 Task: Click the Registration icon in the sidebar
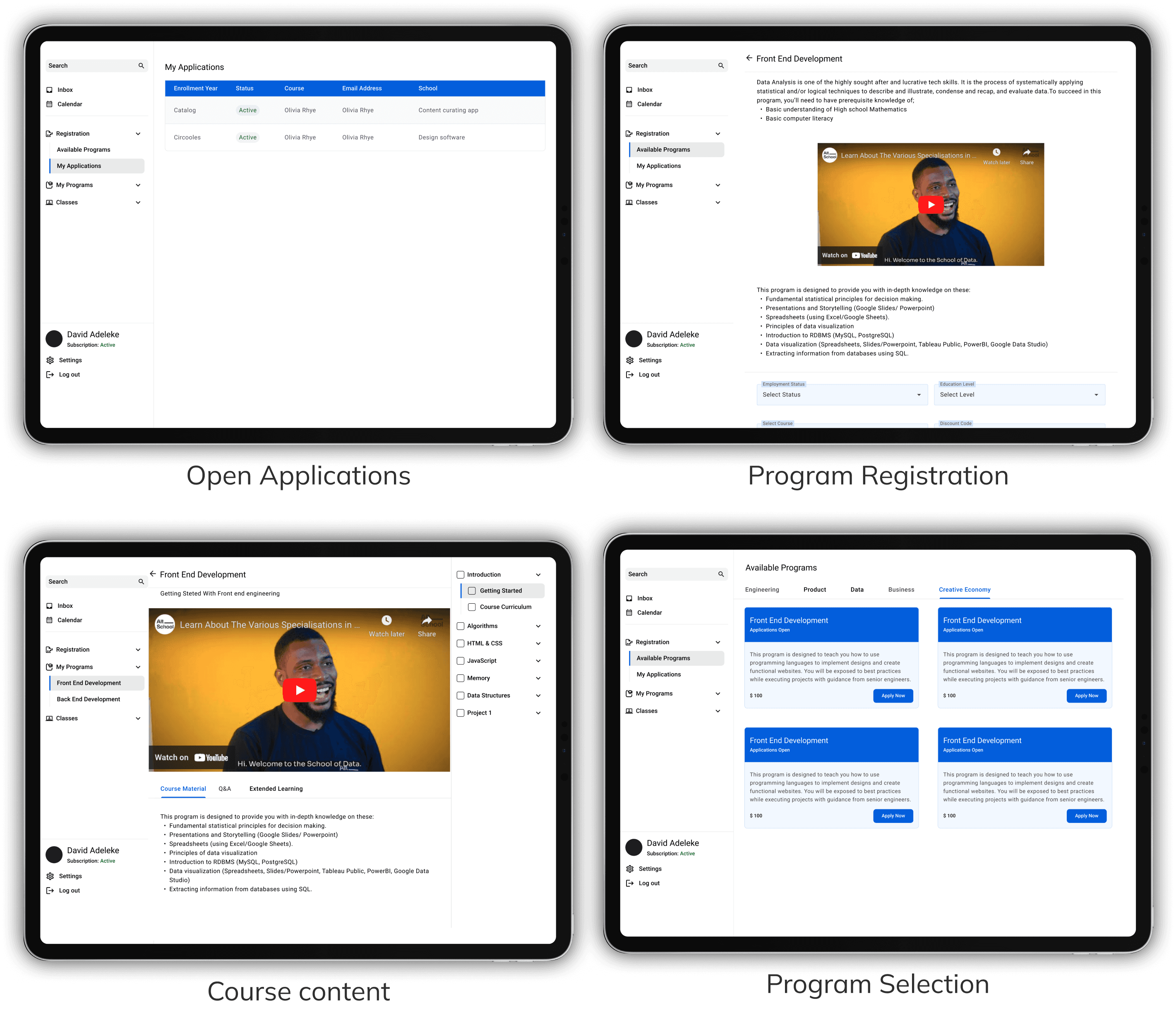click(49, 133)
